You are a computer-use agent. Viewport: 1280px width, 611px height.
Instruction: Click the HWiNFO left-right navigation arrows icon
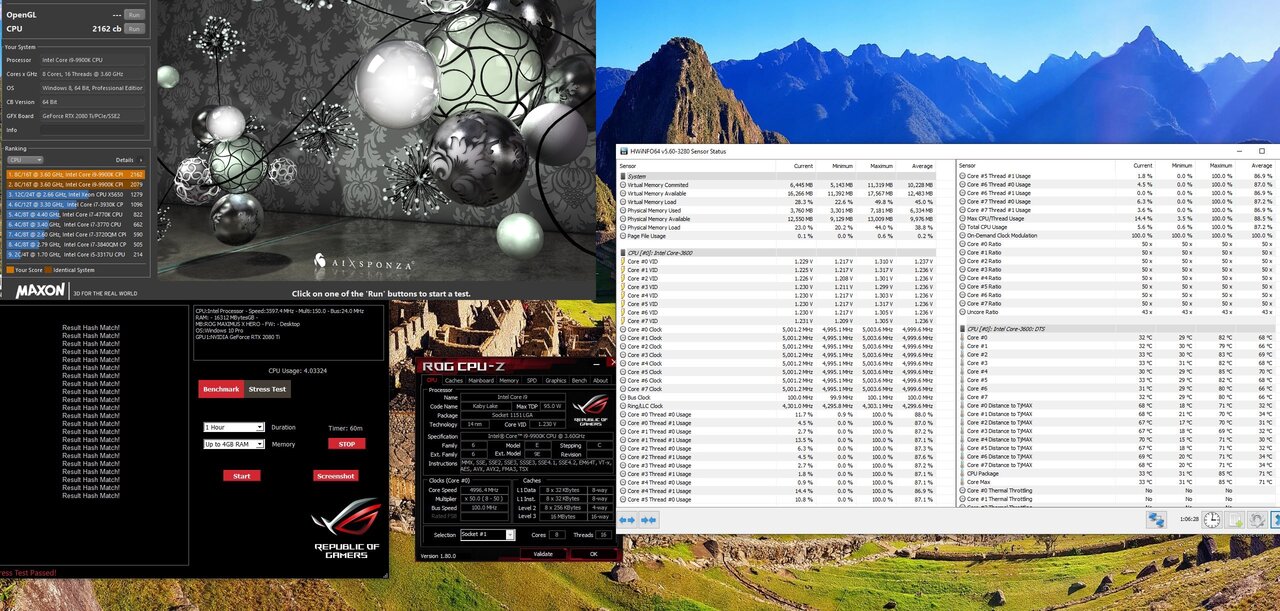[627, 520]
